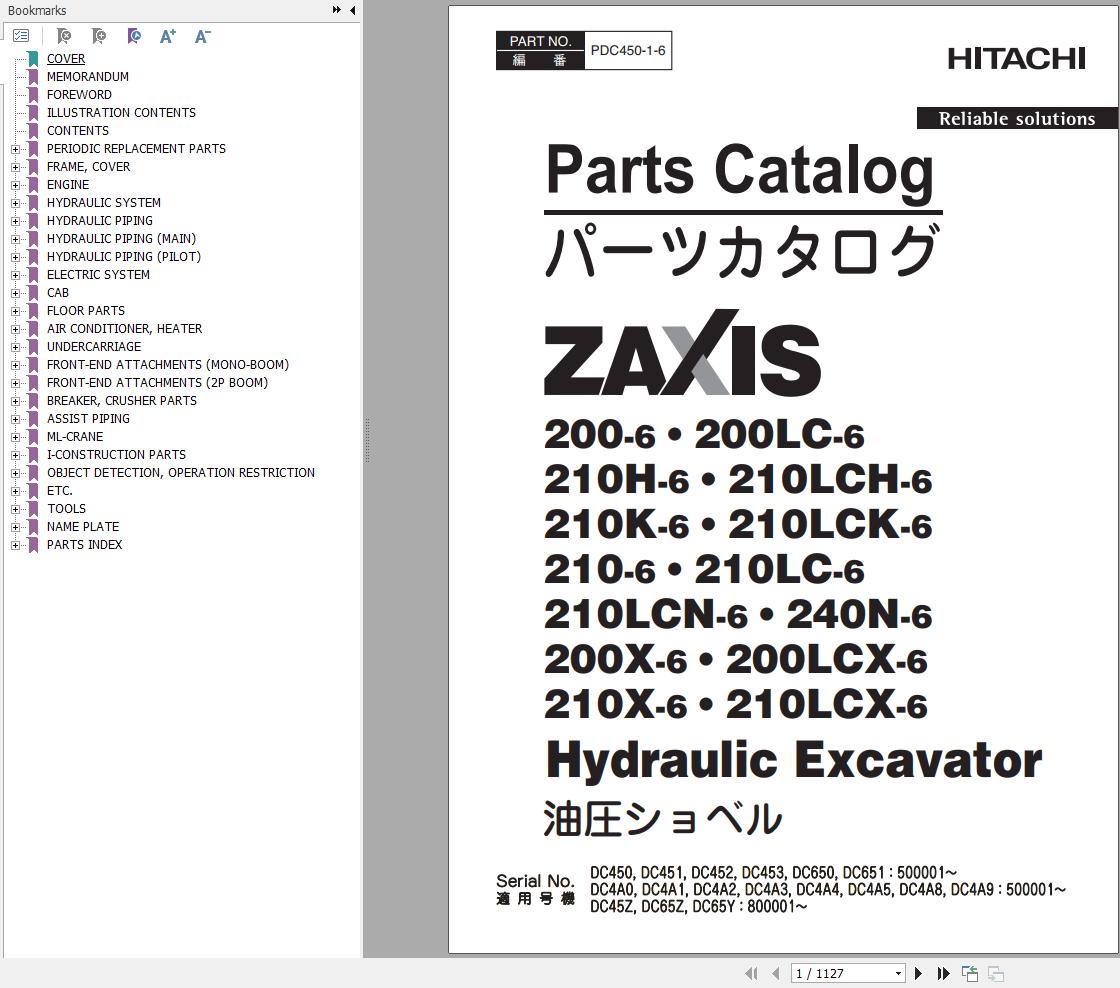Open the FOREWORD bookmark
Screen dimensions: 1120x988
pos(79,94)
